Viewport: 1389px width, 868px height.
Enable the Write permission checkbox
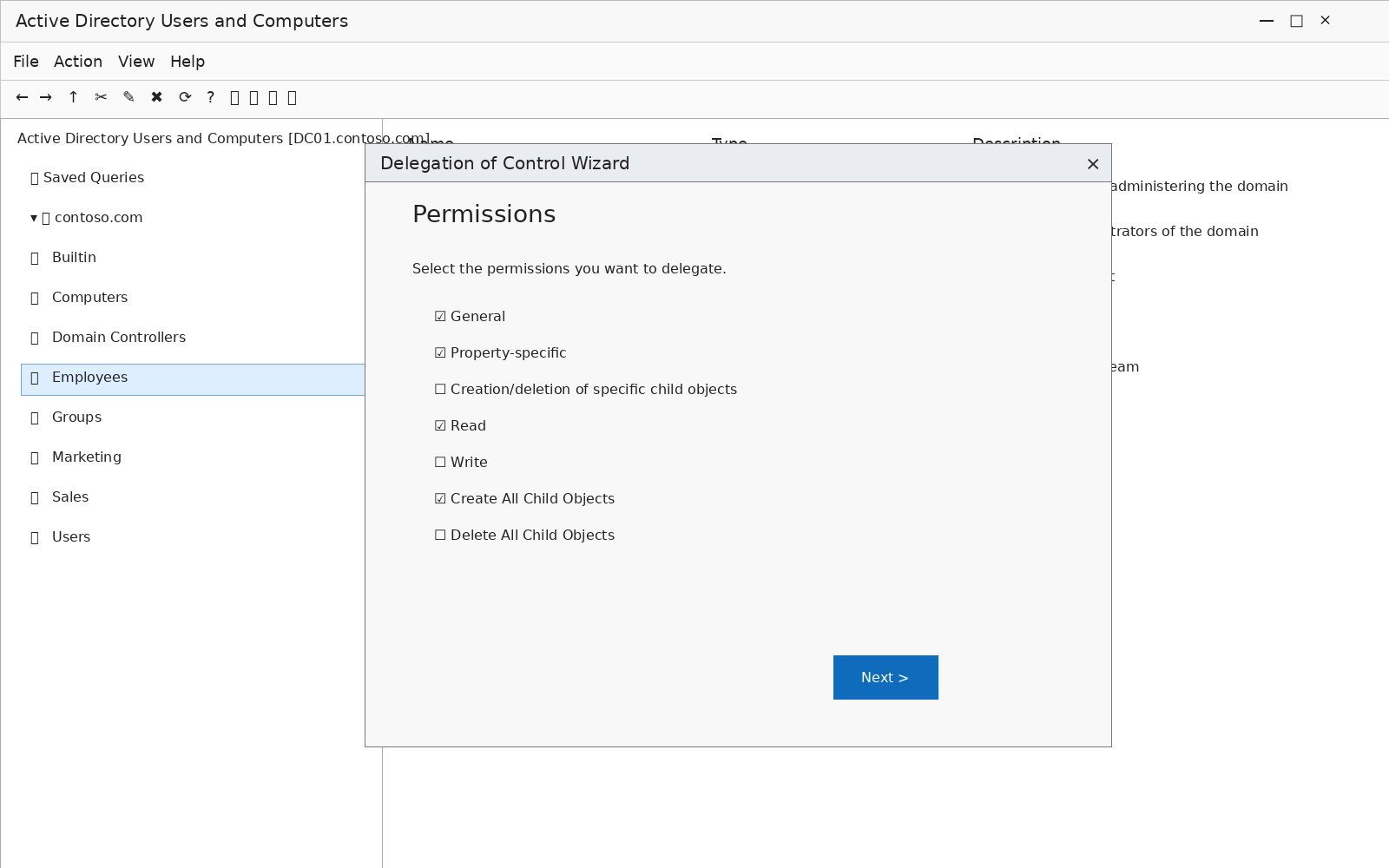[440, 463]
